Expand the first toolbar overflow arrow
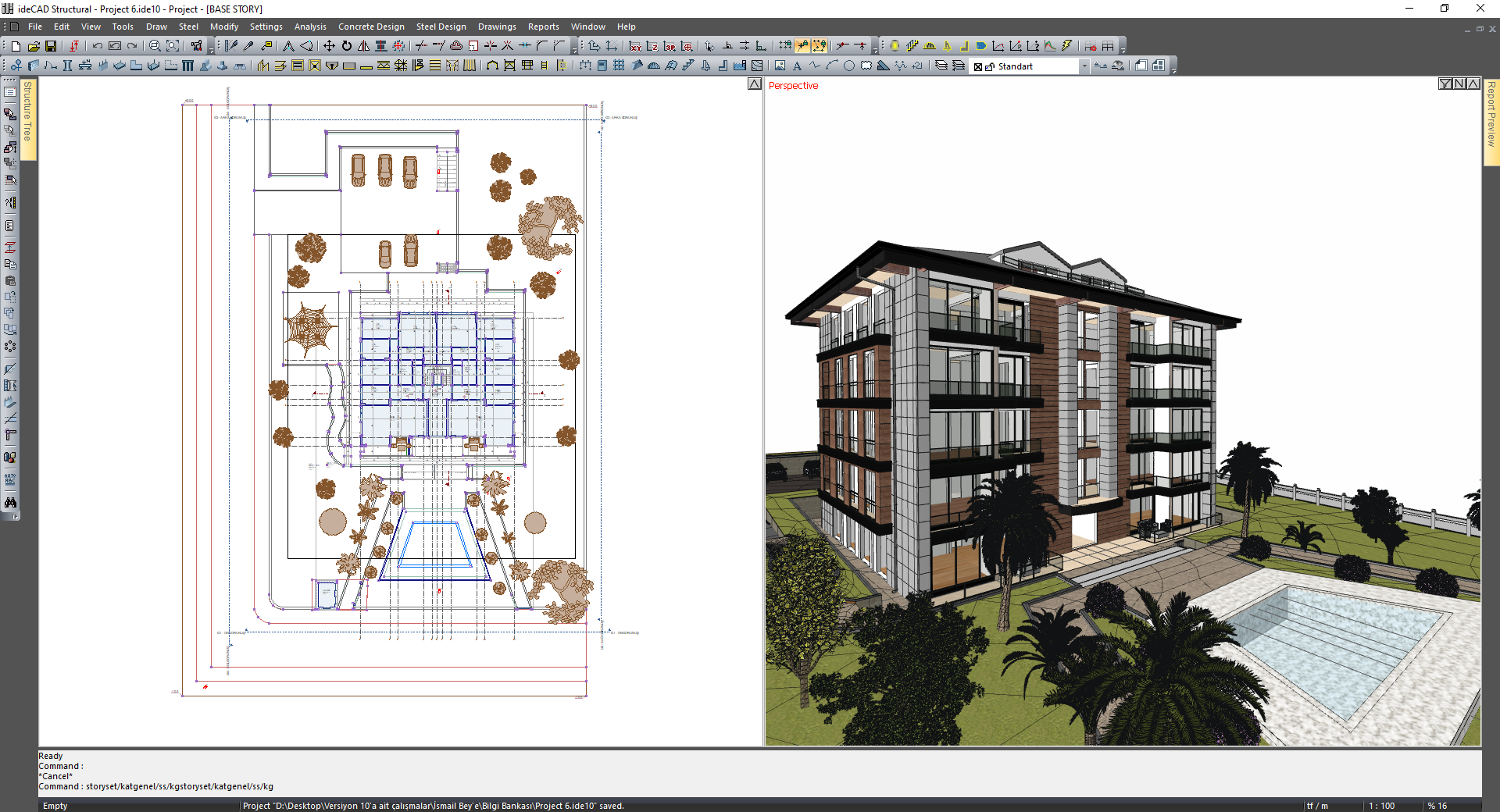Screen dimensions: 1500x812 [211, 51]
